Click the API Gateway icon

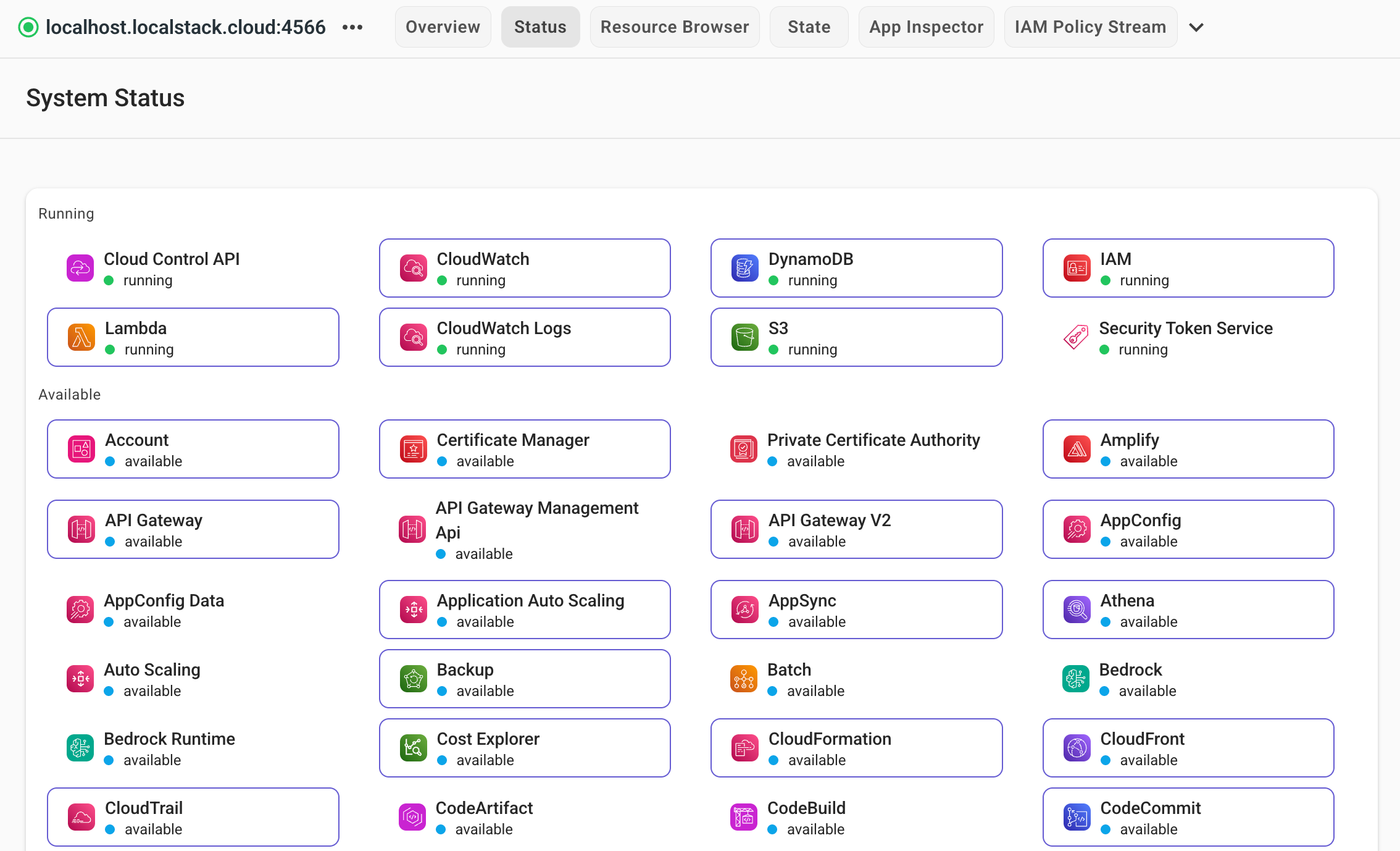pyautogui.click(x=81, y=529)
